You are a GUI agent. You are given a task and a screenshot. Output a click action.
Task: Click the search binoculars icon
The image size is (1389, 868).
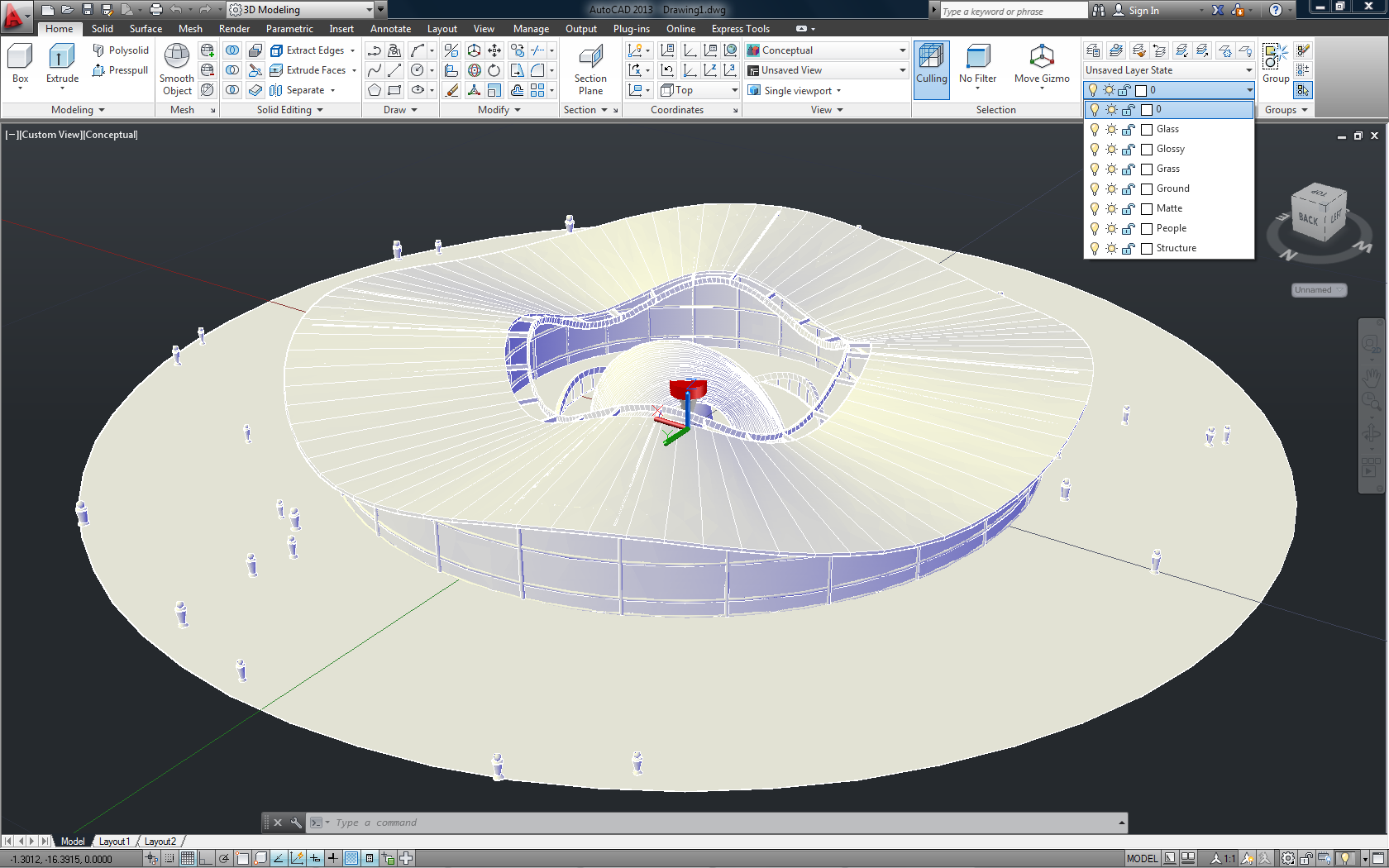[x=1098, y=10]
